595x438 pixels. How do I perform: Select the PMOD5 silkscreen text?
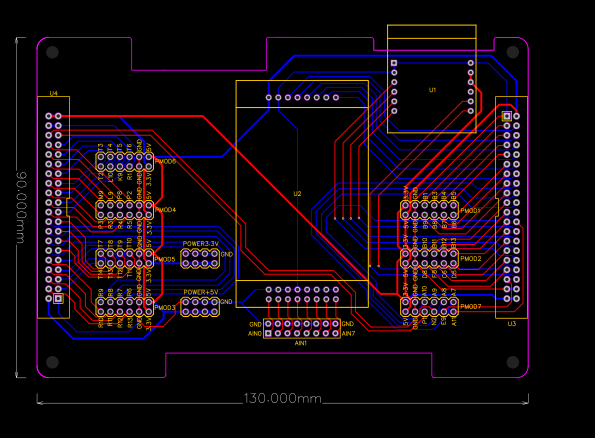pyautogui.click(x=165, y=259)
